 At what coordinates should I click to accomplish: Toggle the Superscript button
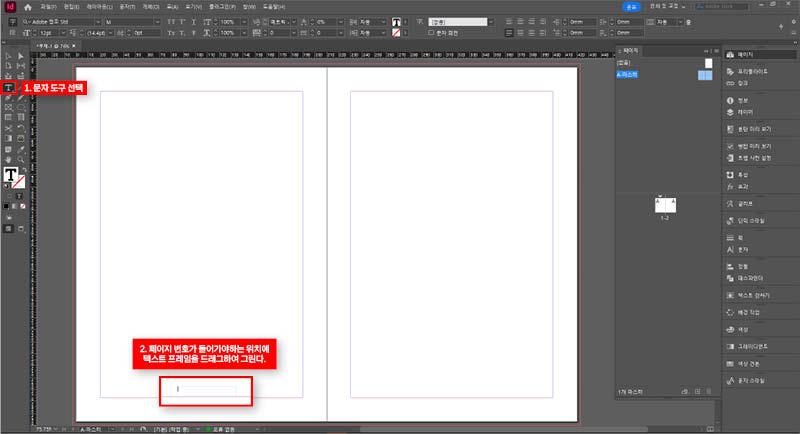[182, 22]
